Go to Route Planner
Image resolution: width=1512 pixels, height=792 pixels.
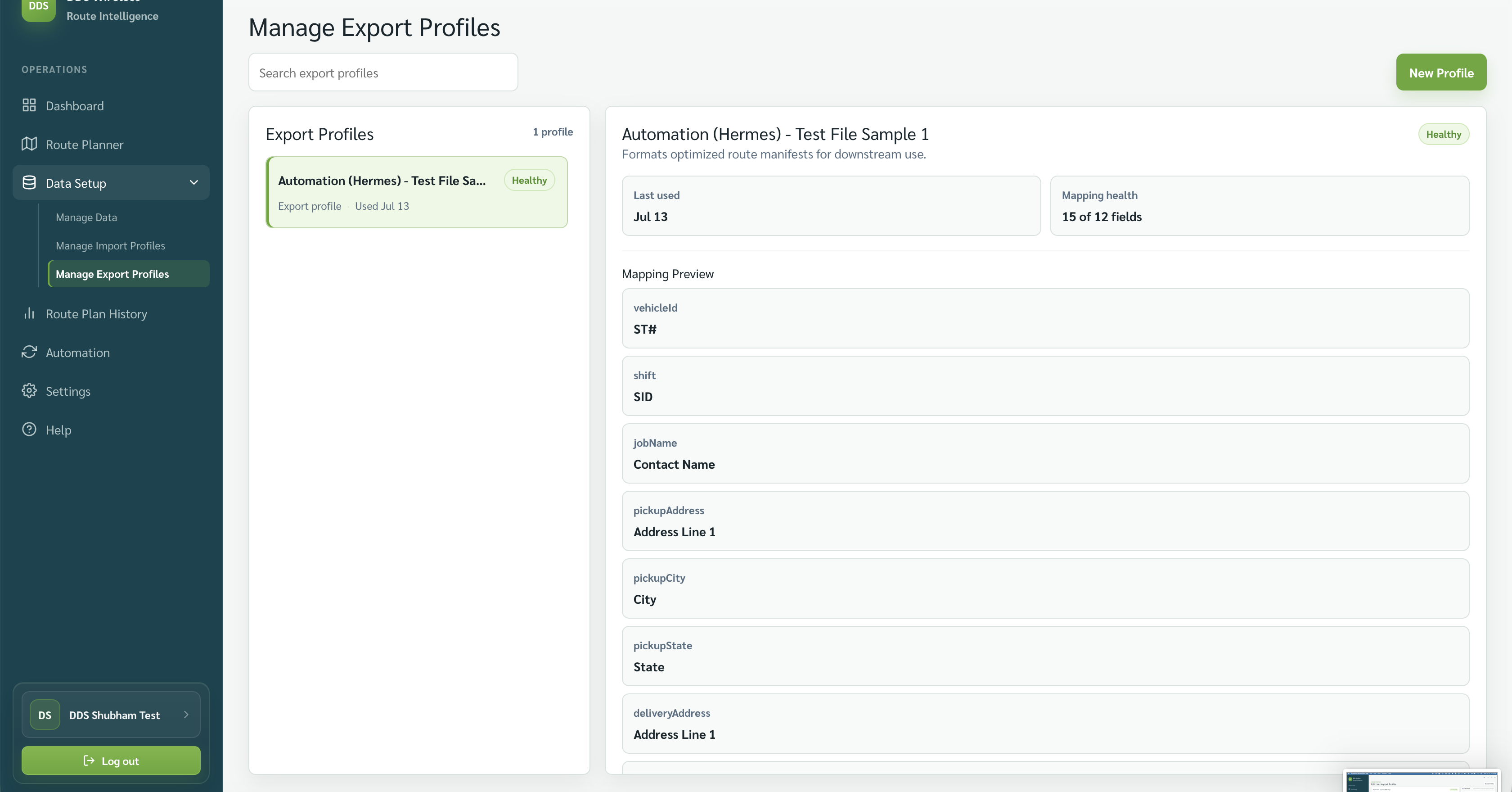[111, 145]
